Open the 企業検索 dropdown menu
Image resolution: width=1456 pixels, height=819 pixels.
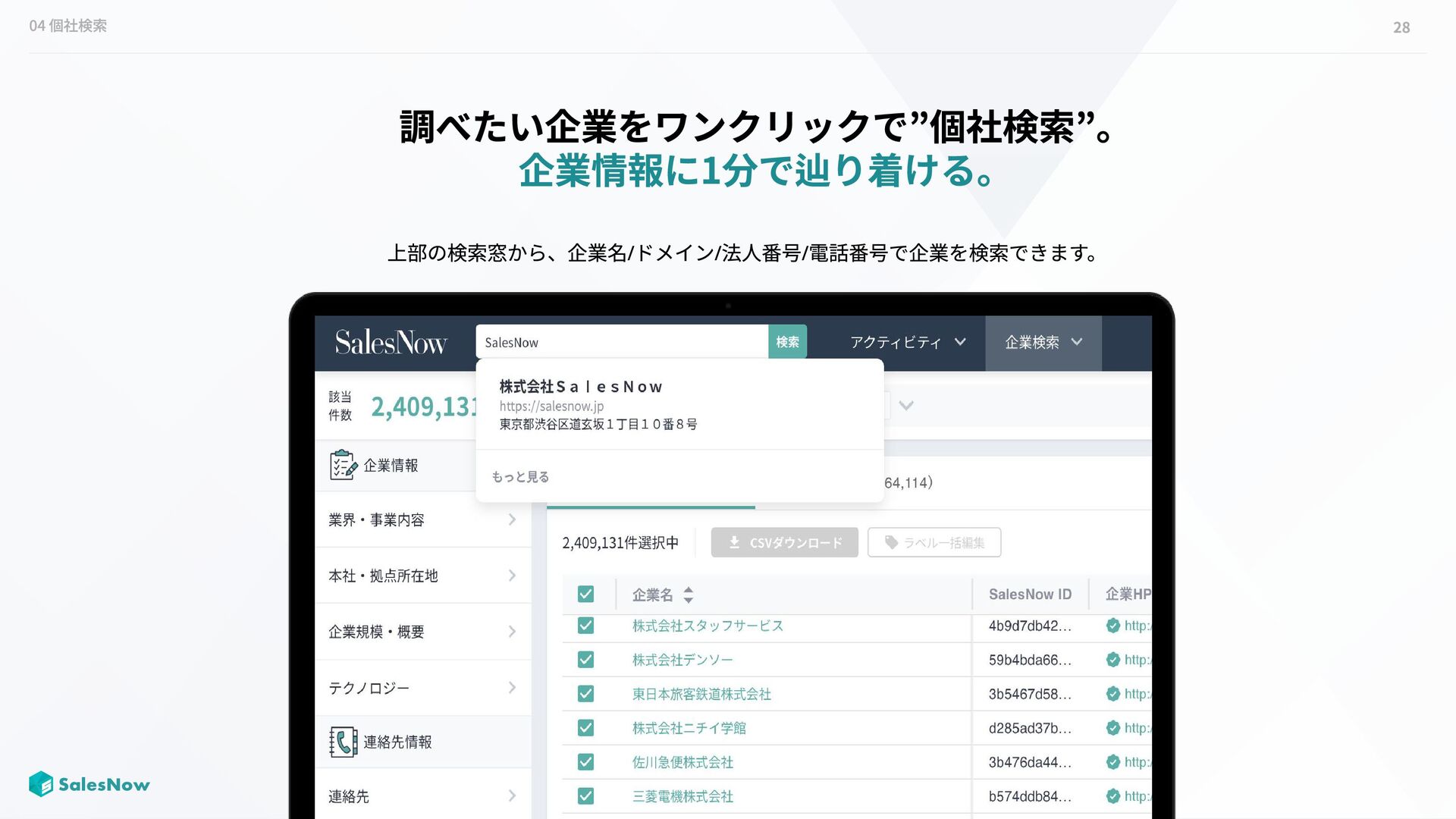coord(1043,343)
